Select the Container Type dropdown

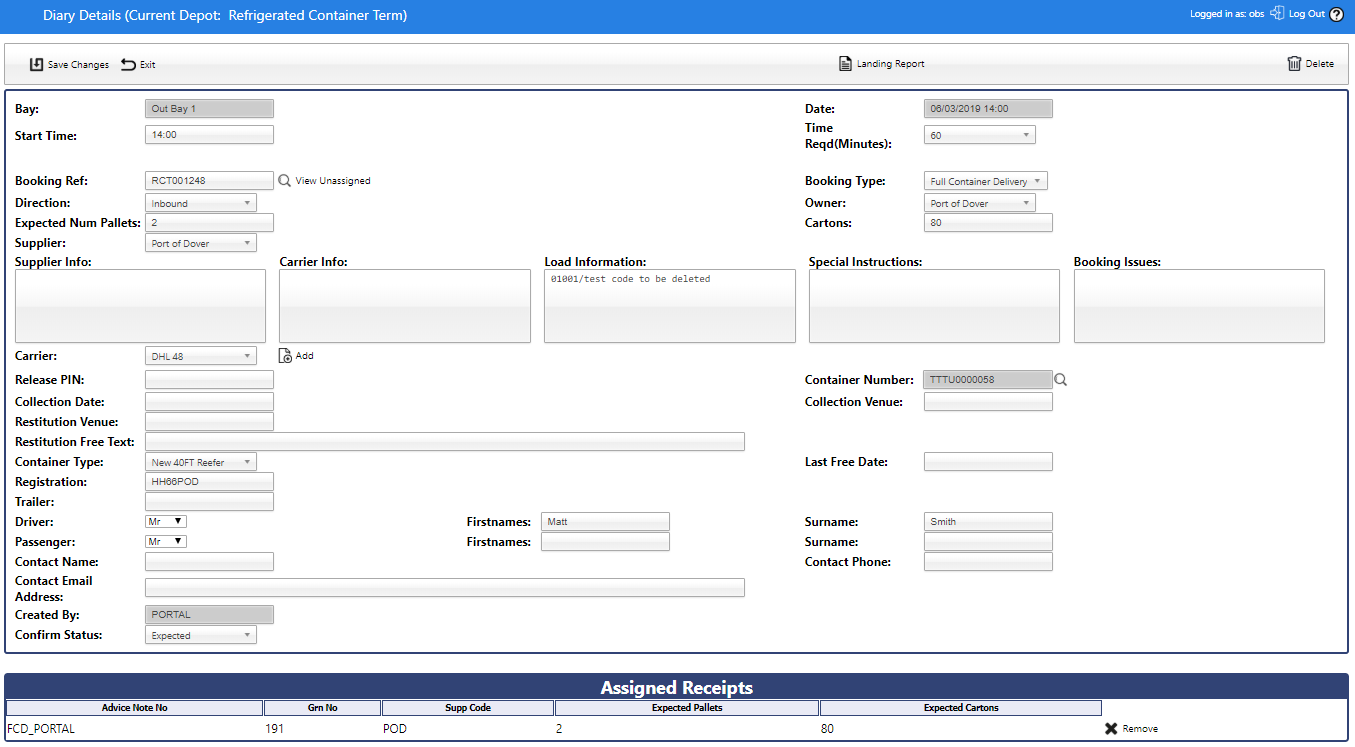click(201, 462)
